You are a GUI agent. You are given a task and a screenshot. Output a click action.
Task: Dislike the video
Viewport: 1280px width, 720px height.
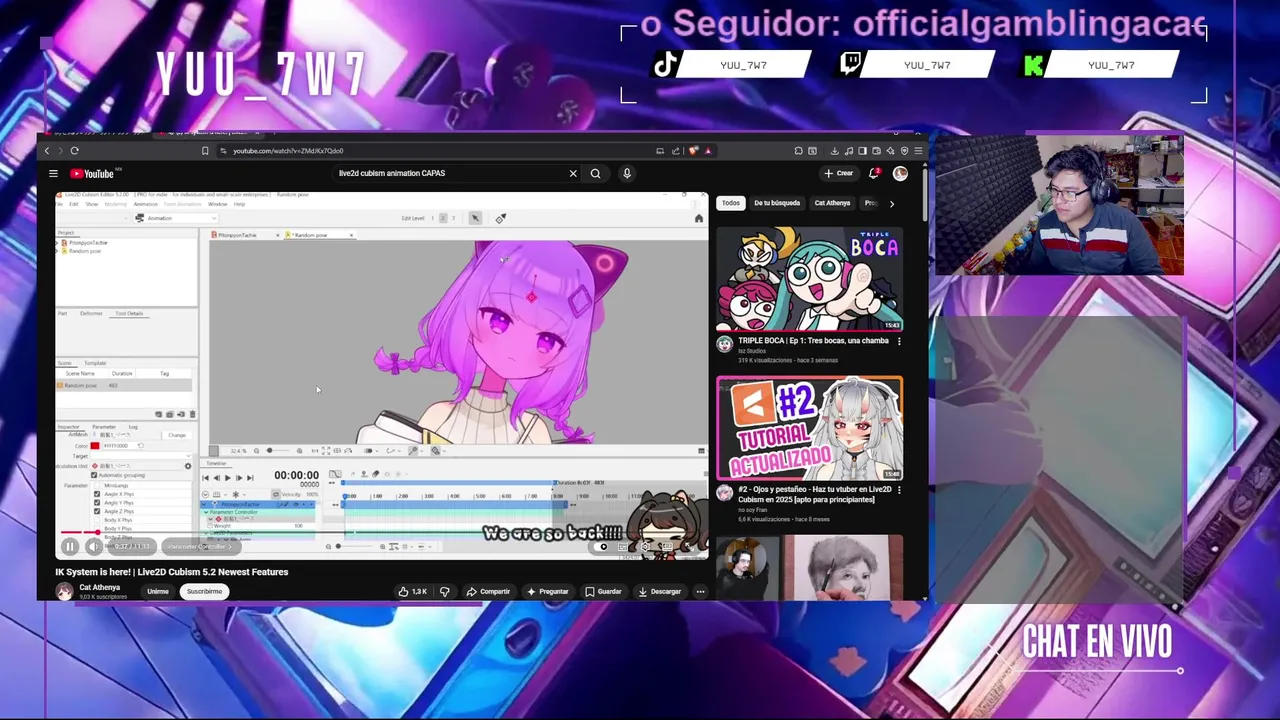coord(445,591)
